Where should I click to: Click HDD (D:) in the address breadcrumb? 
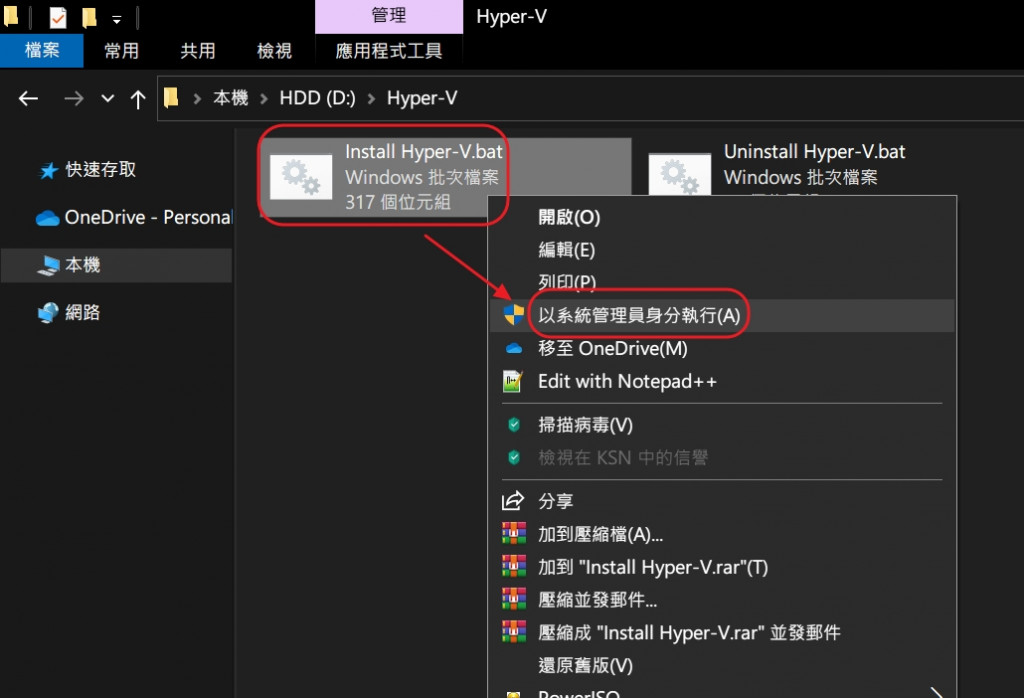tap(317, 98)
